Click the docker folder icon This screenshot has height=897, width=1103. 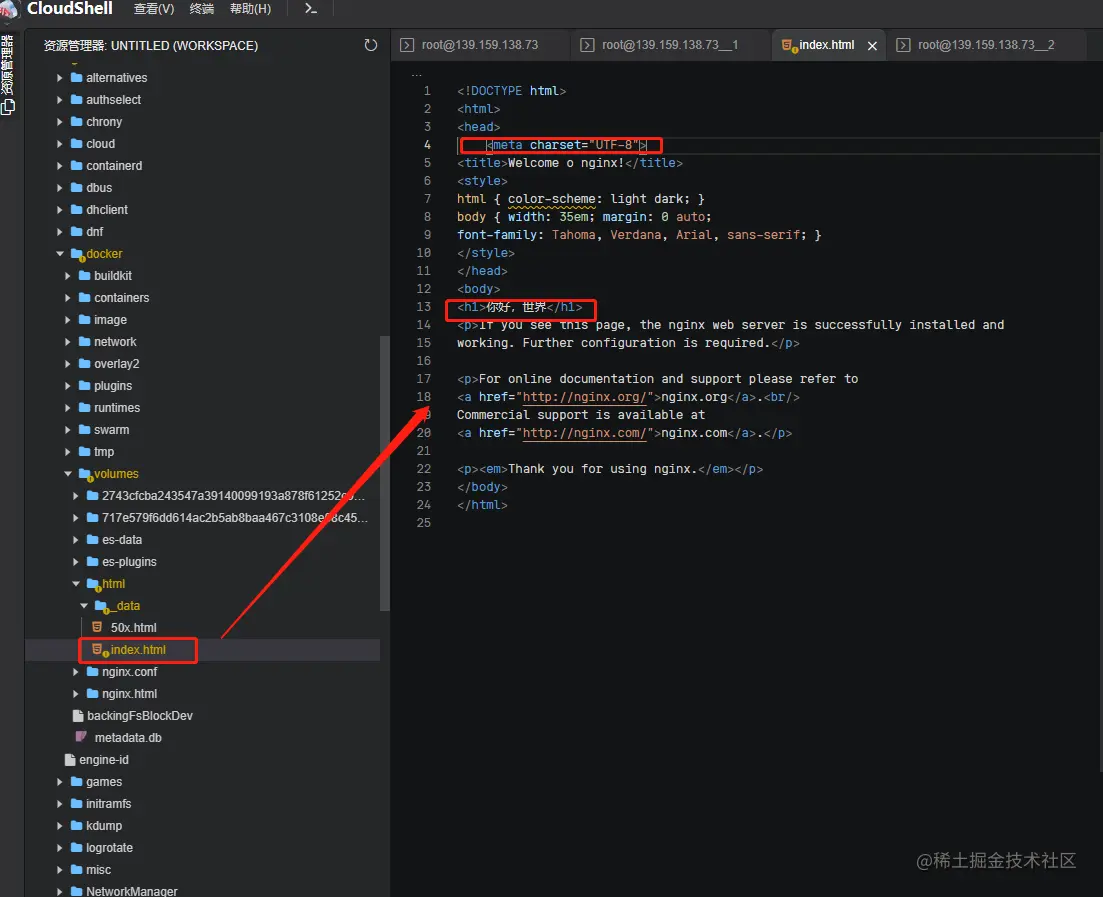pyautogui.click(x=77, y=253)
